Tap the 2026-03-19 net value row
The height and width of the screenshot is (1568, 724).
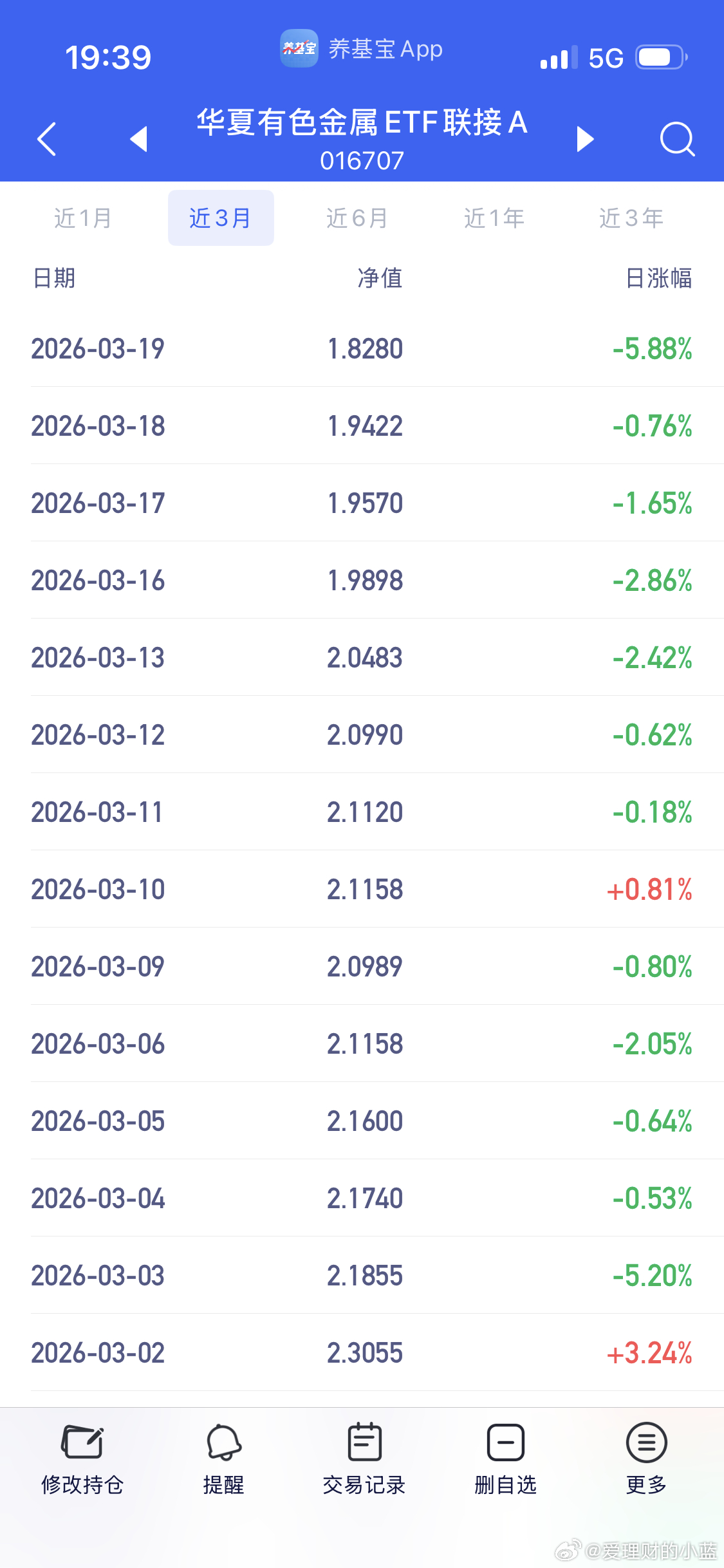coord(362,349)
